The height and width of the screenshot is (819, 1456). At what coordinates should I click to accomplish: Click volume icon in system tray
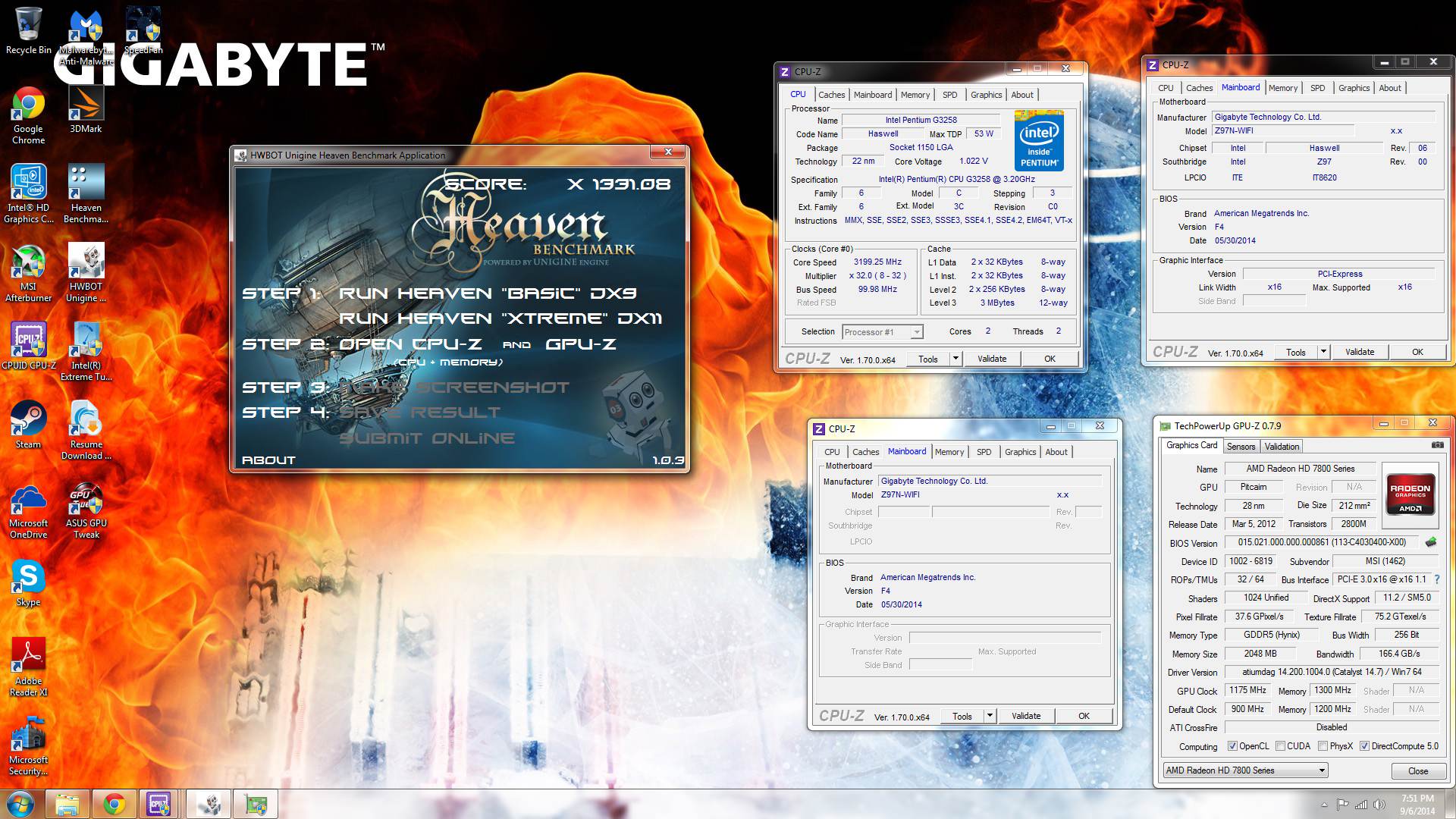pos(1379,805)
